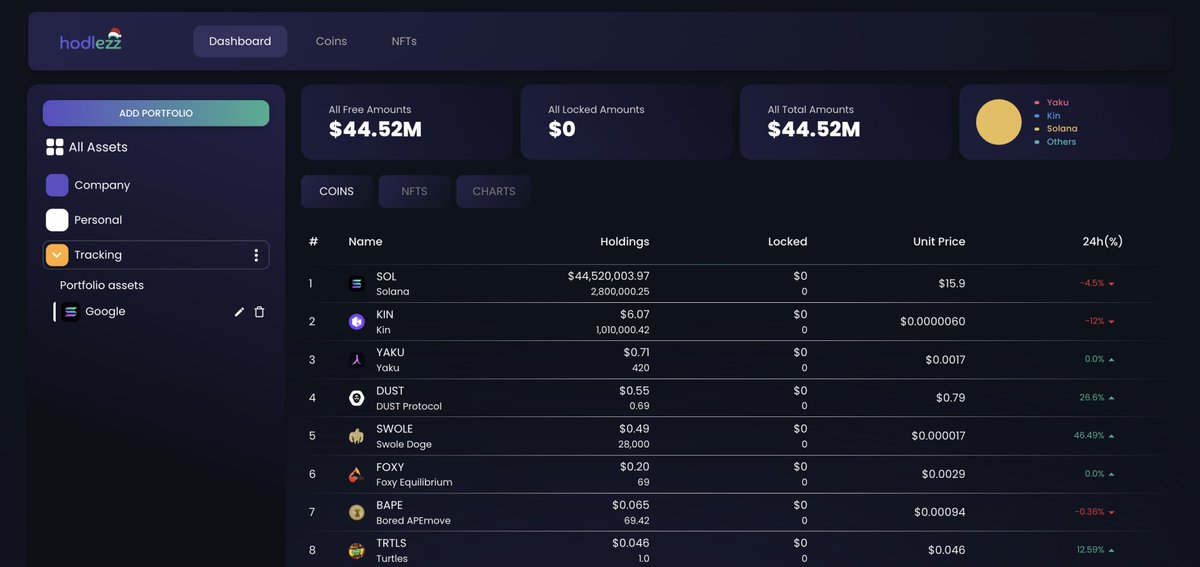
Task: Click the KIN coin icon
Action: click(356, 322)
